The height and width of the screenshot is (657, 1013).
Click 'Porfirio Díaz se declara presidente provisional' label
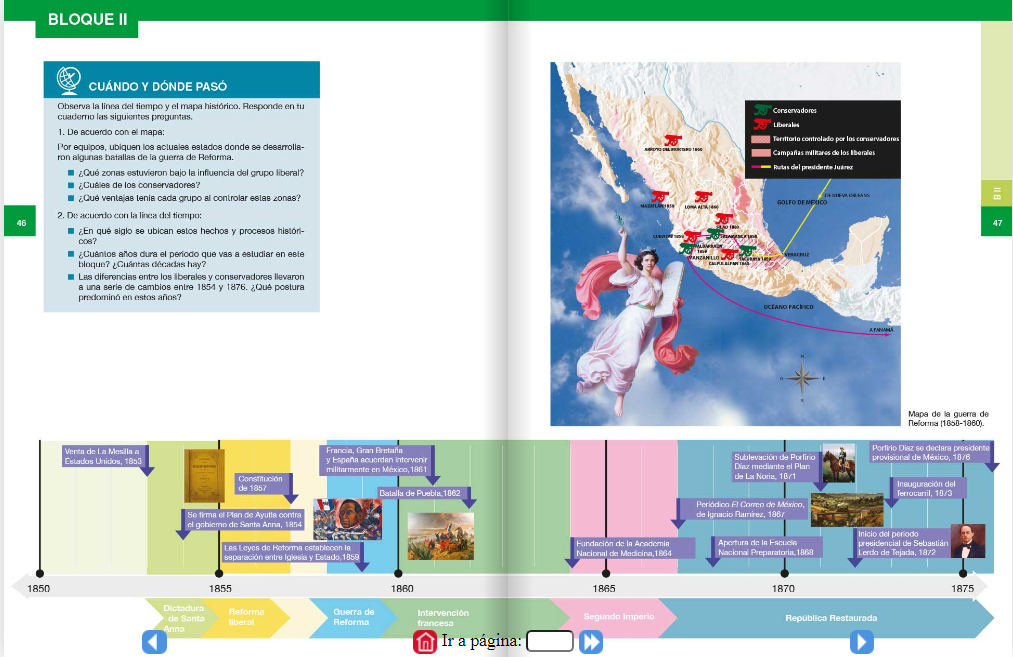(930, 452)
